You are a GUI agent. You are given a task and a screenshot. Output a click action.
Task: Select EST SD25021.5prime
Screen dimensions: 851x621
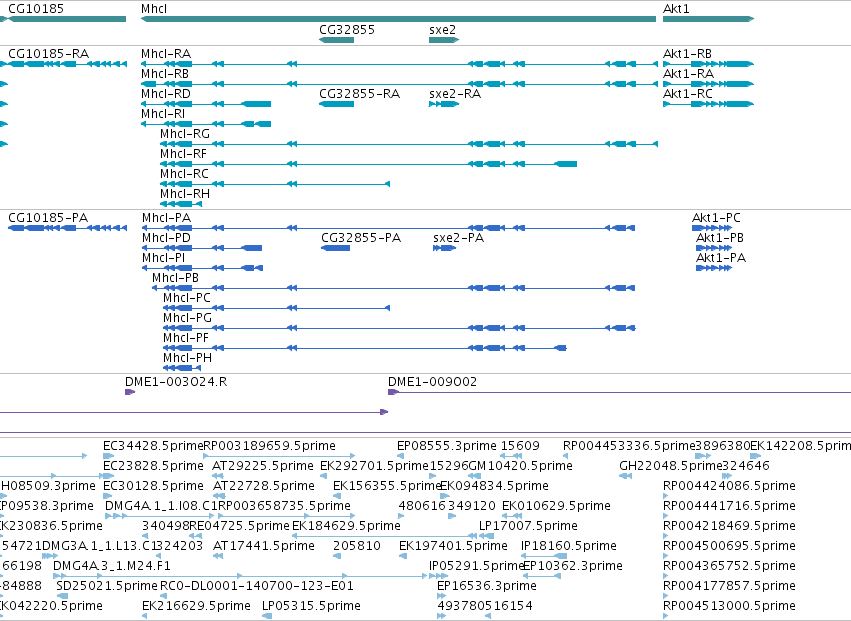click(60, 596)
